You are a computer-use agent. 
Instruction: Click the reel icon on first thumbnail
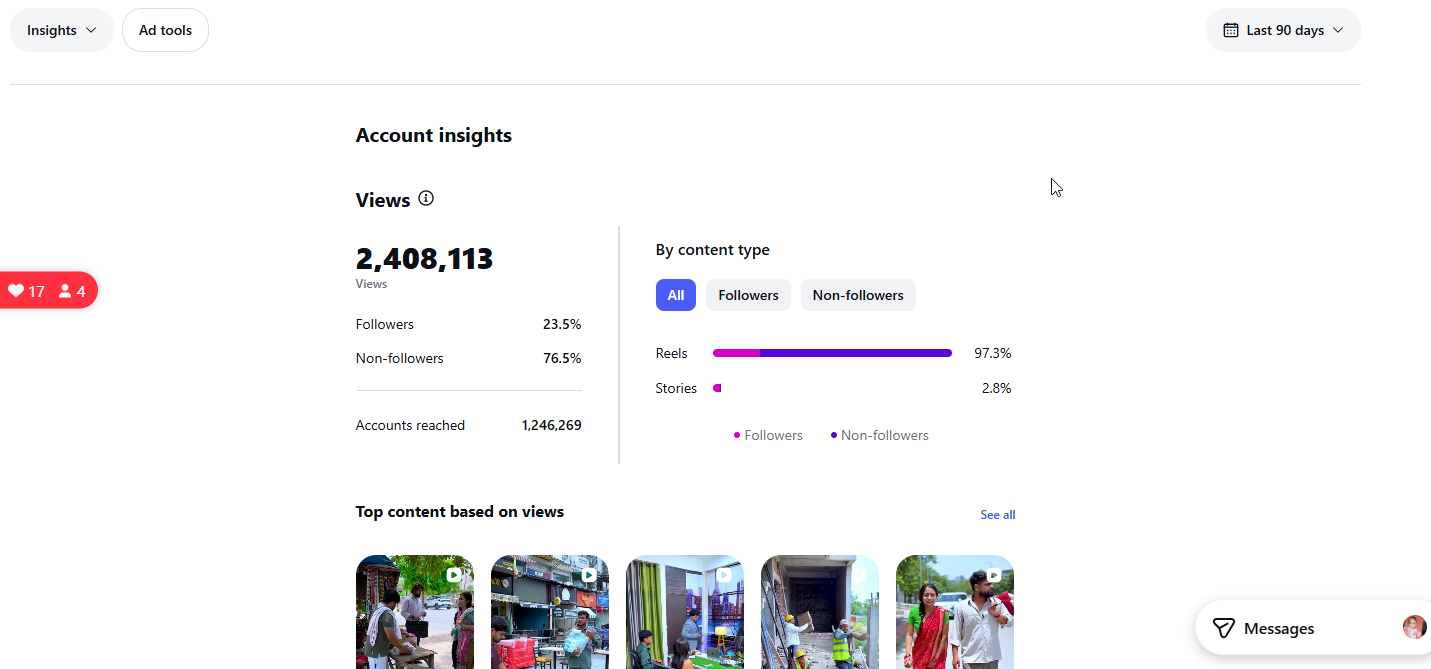tap(454, 575)
